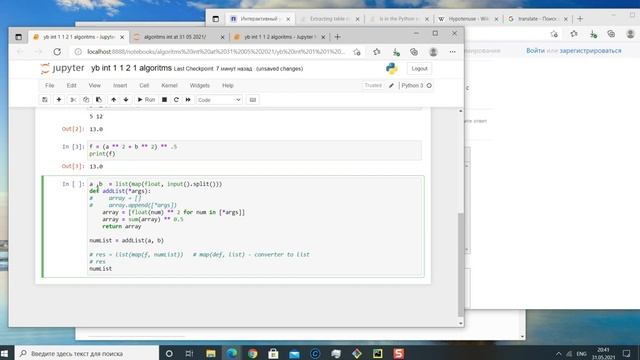Screen dimensions: 640x360
Task: Switch to Hypotenuse Wikipedia tab in back browser
Action: [469, 19]
